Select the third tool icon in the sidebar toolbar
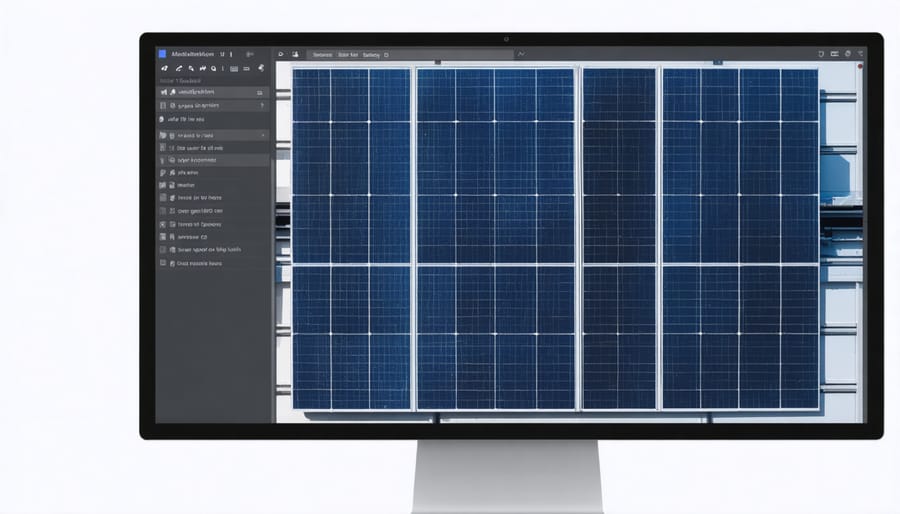900x514 pixels. pos(191,68)
